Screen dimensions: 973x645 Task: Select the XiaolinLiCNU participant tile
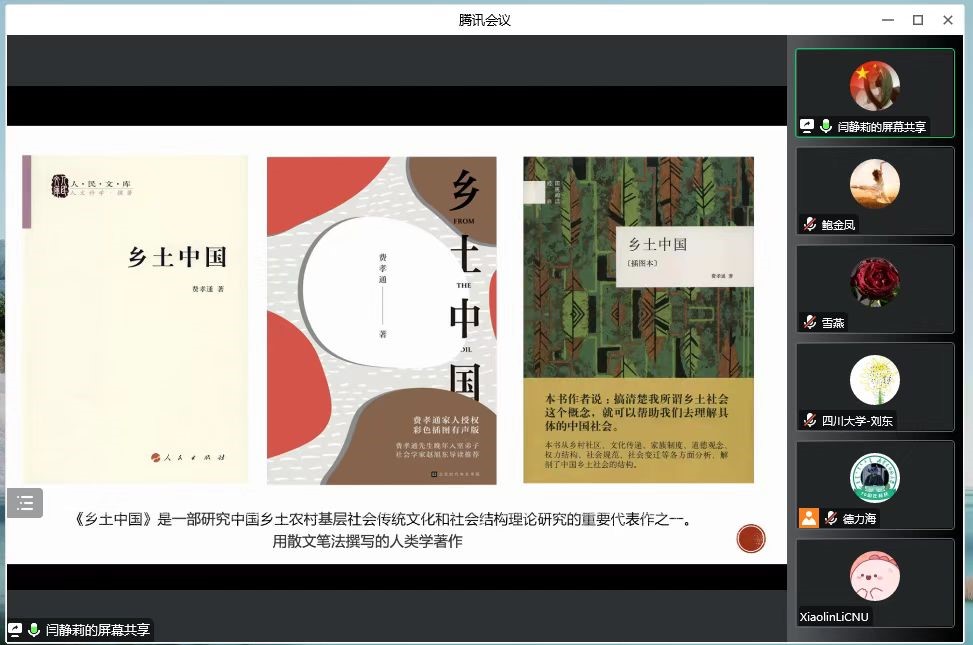874,582
